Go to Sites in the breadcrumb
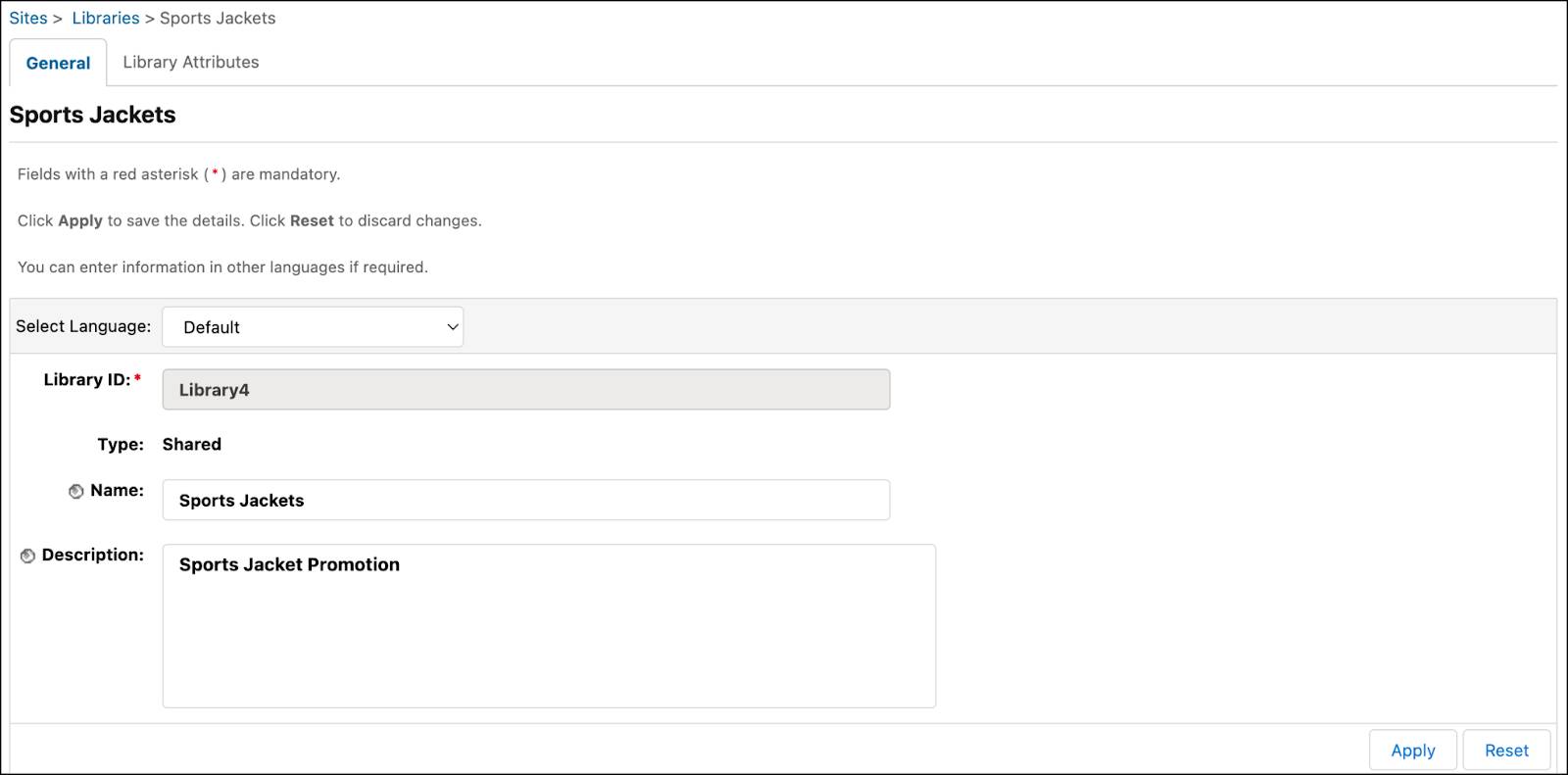Viewport: 1568px width, 775px height. (28, 19)
